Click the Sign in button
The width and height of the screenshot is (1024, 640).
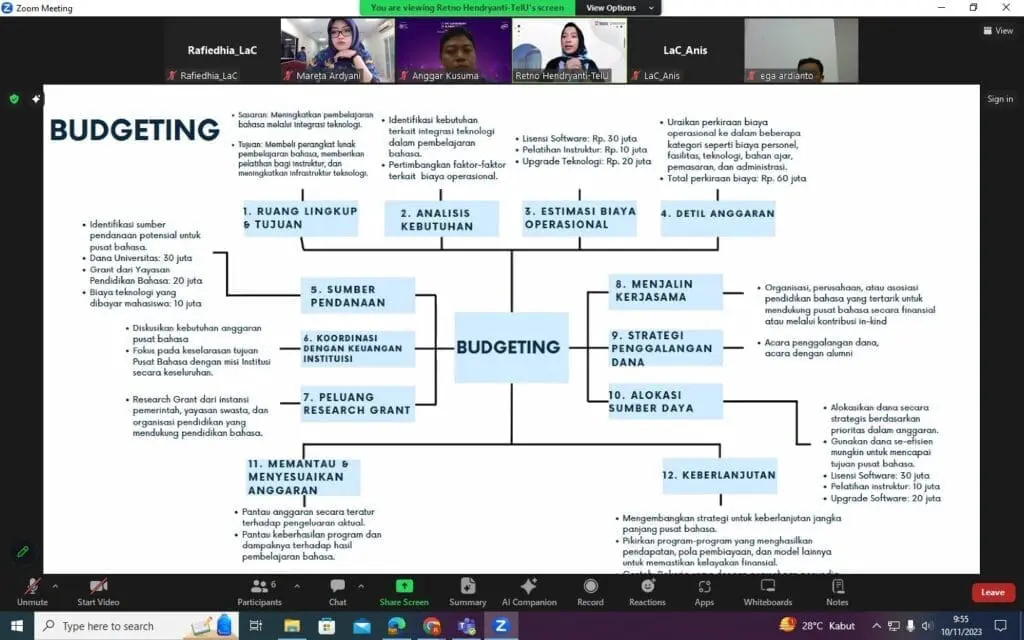point(1000,99)
